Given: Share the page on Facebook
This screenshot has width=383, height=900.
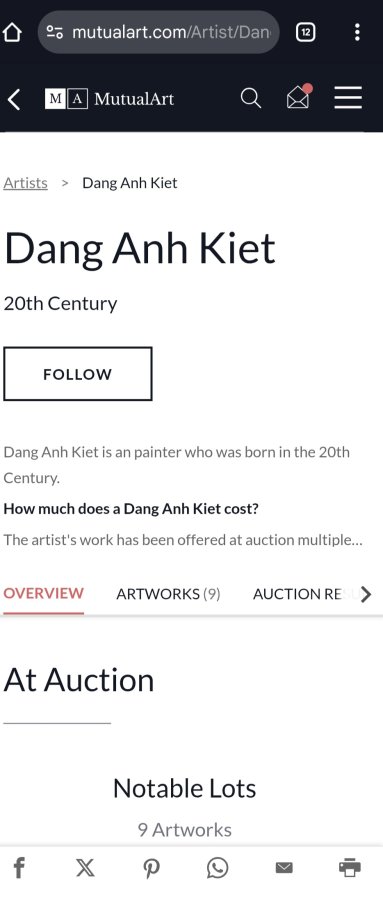Looking at the screenshot, I should [19, 867].
